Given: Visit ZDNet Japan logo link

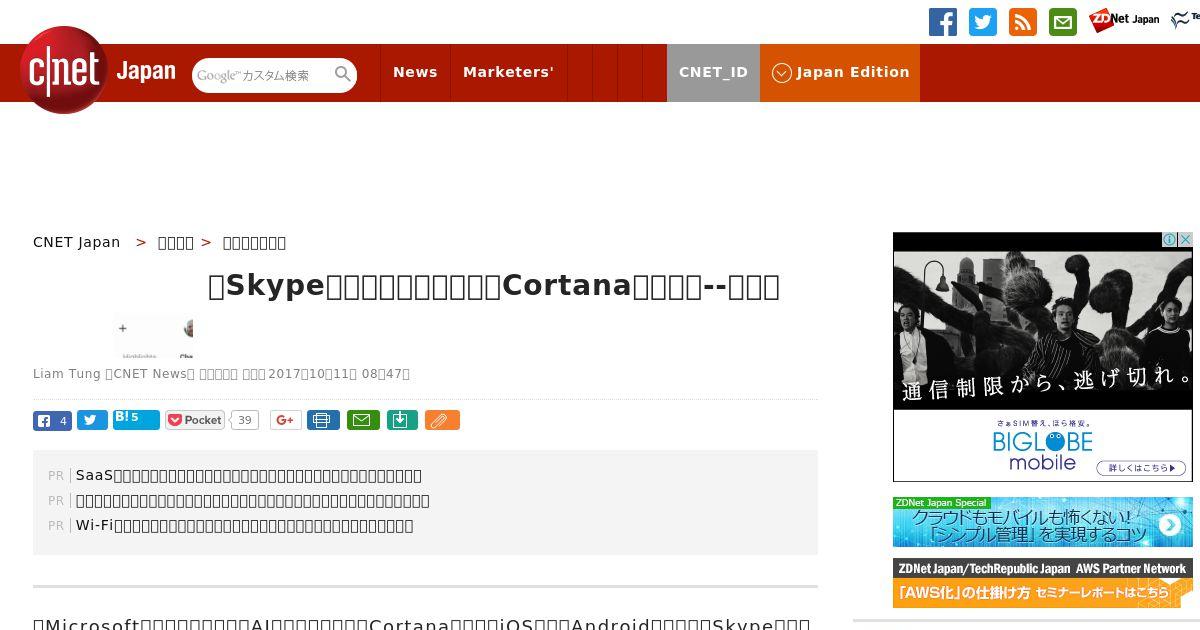Looking at the screenshot, I should pos(1124,20).
